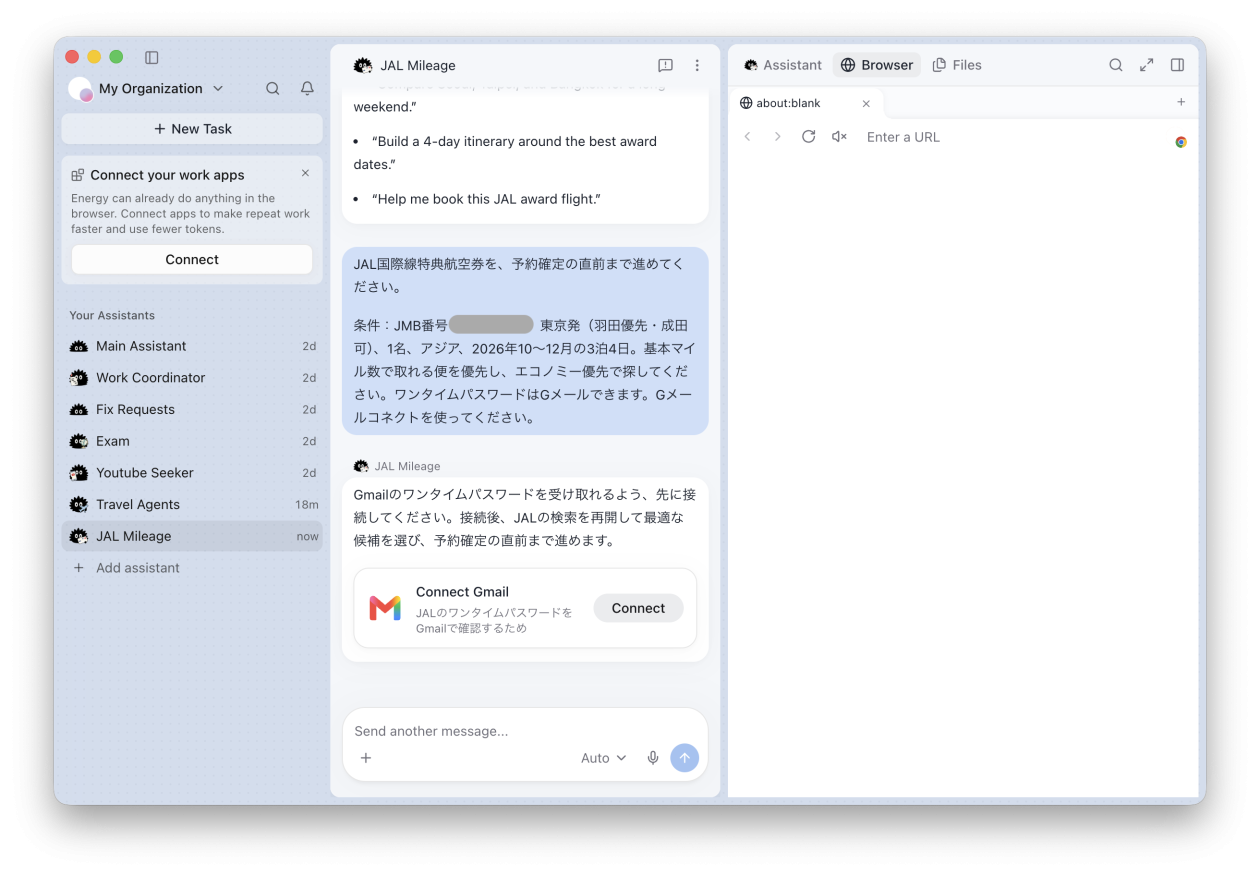Image resolution: width=1260 pixels, height=876 pixels.
Task: Open a new browser tab
Action: [x=1181, y=102]
